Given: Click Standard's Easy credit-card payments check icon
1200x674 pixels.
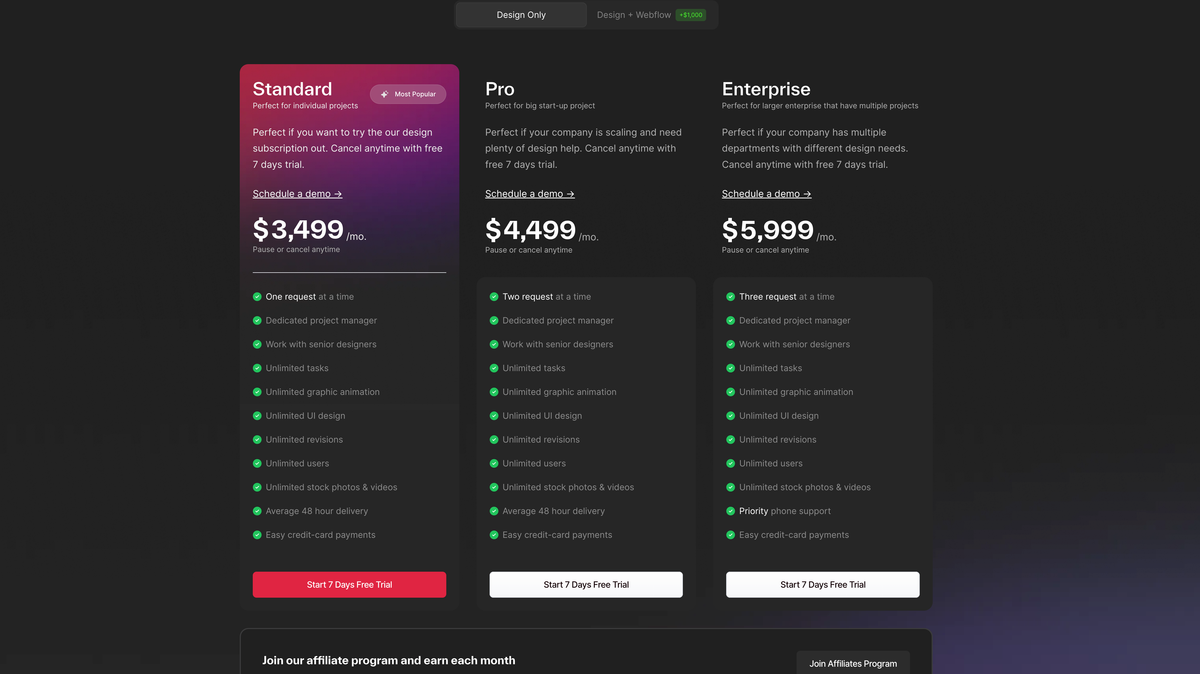Looking at the screenshot, I should point(257,535).
